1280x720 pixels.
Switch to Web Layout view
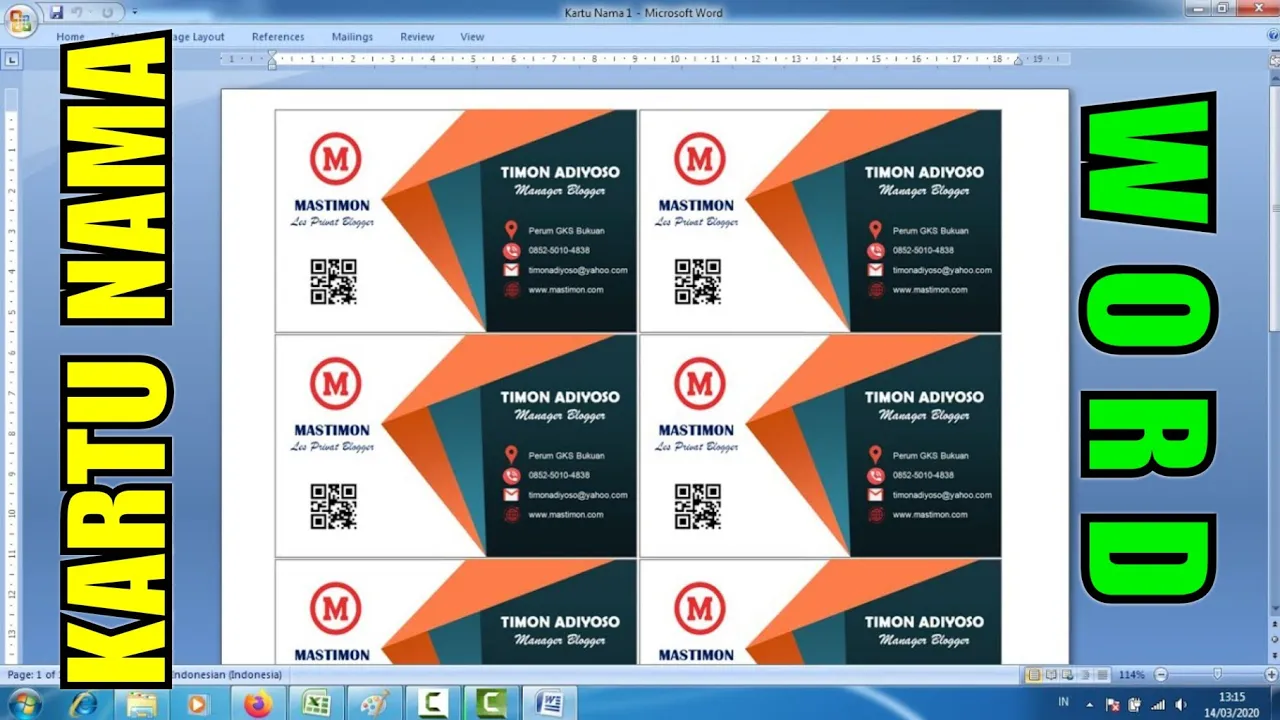pyautogui.click(x=1068, y=675)
